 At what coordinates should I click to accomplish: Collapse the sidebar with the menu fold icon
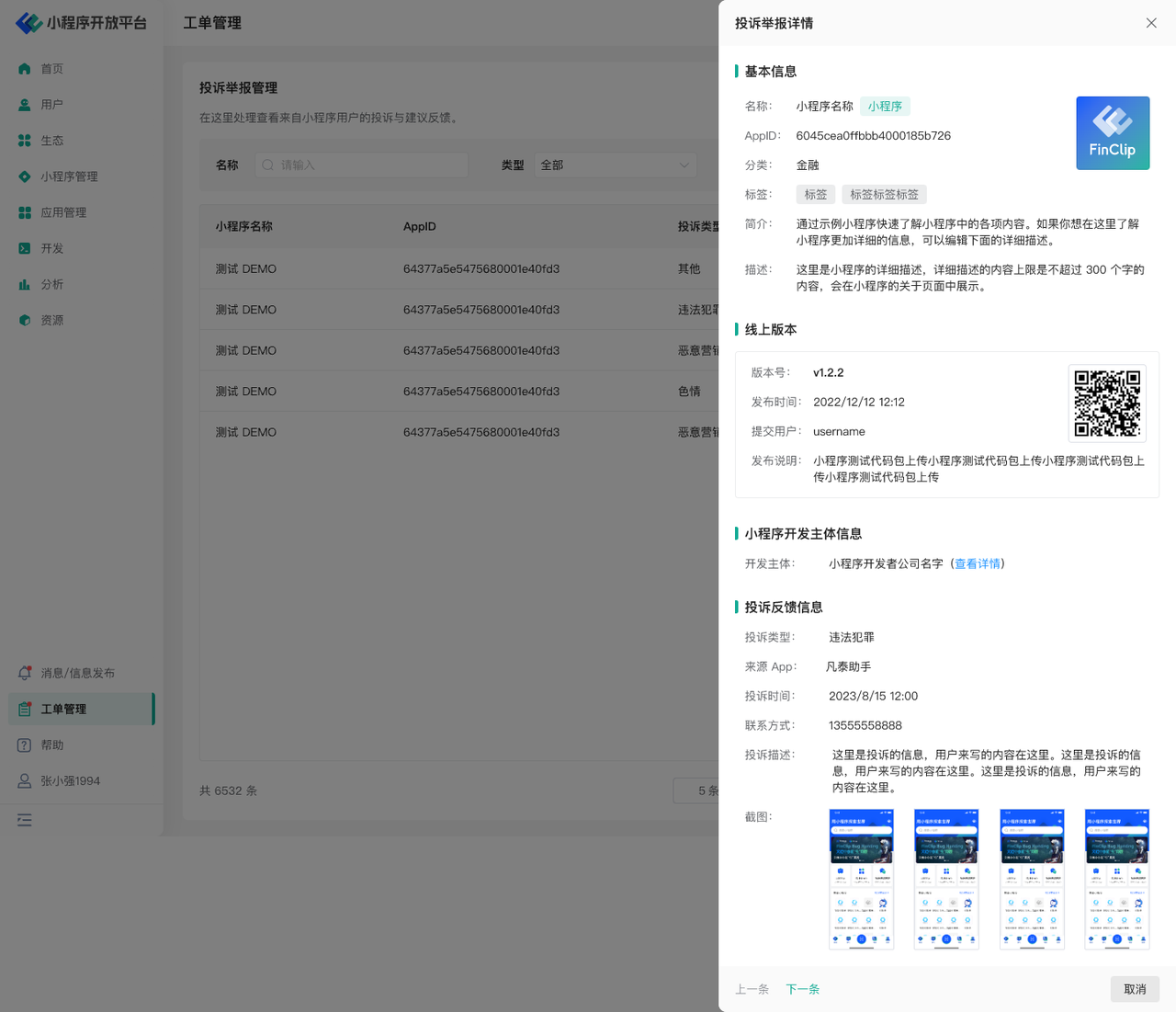click(25, 820)
